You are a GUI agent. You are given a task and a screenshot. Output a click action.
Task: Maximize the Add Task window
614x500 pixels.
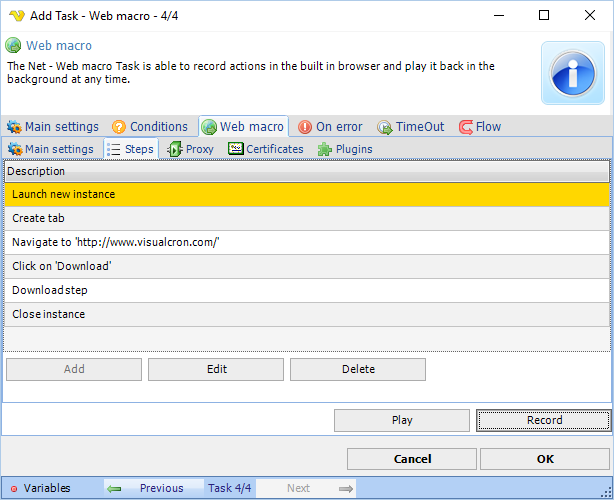544,15
